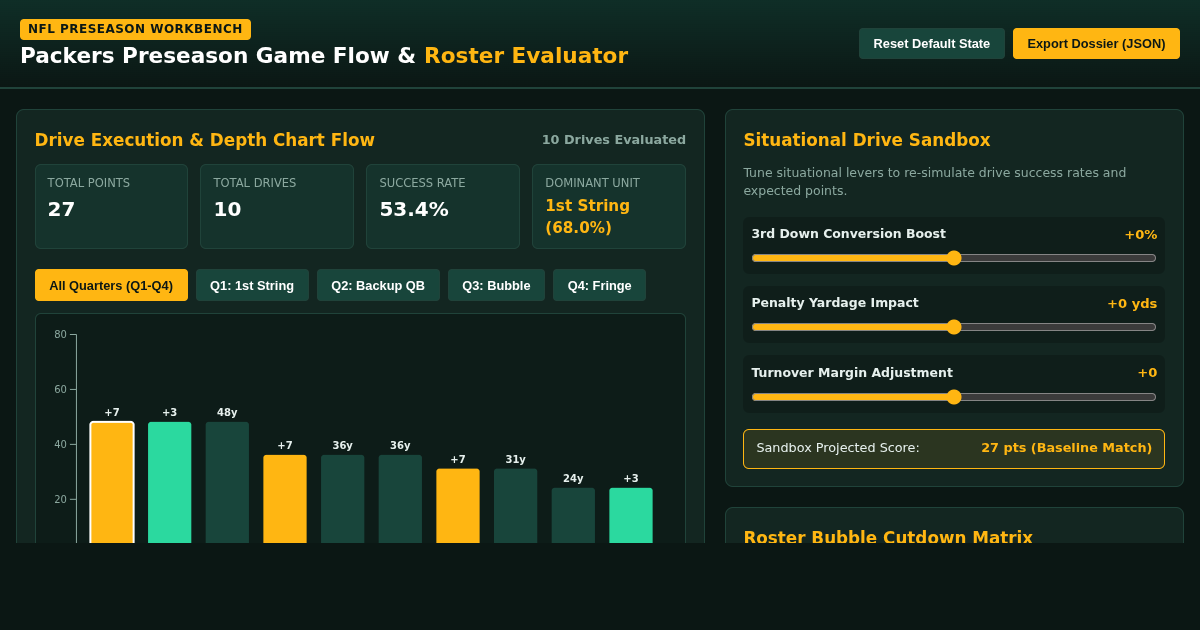The image size is (1200, 630).
Task: Click Situational Drive Sandbox heading
Action: (867, 140)
